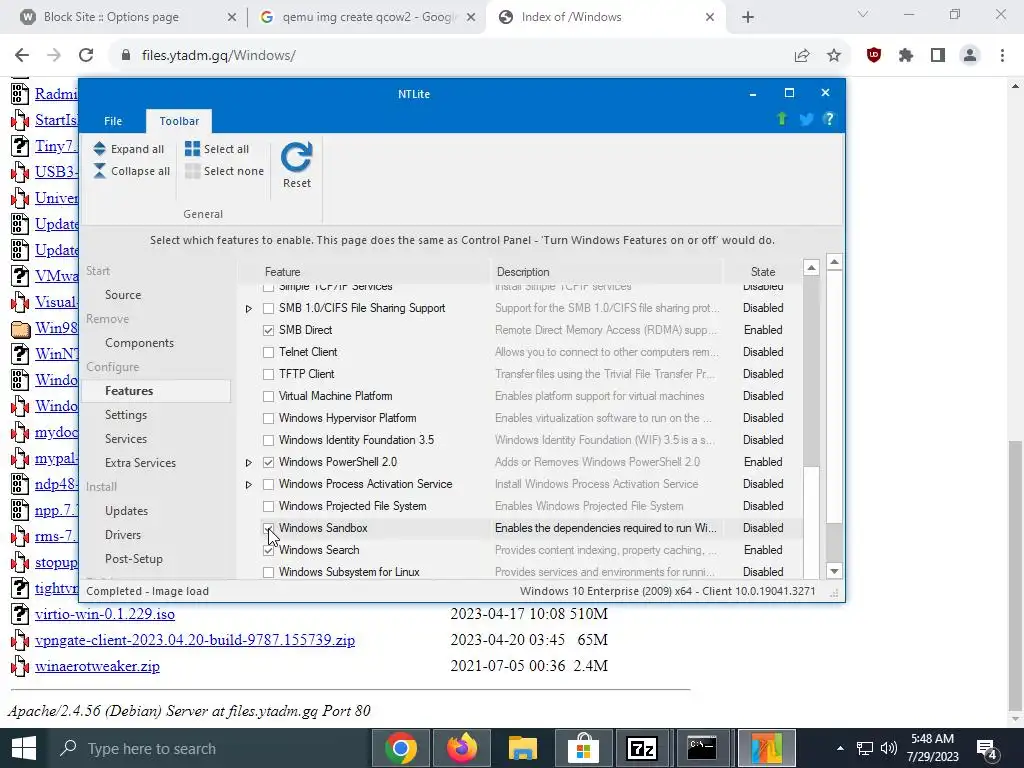This screenshot has height=768, width=1024.
Task: Enable the Telnet Client checkbox
Action: click(268, 353)
